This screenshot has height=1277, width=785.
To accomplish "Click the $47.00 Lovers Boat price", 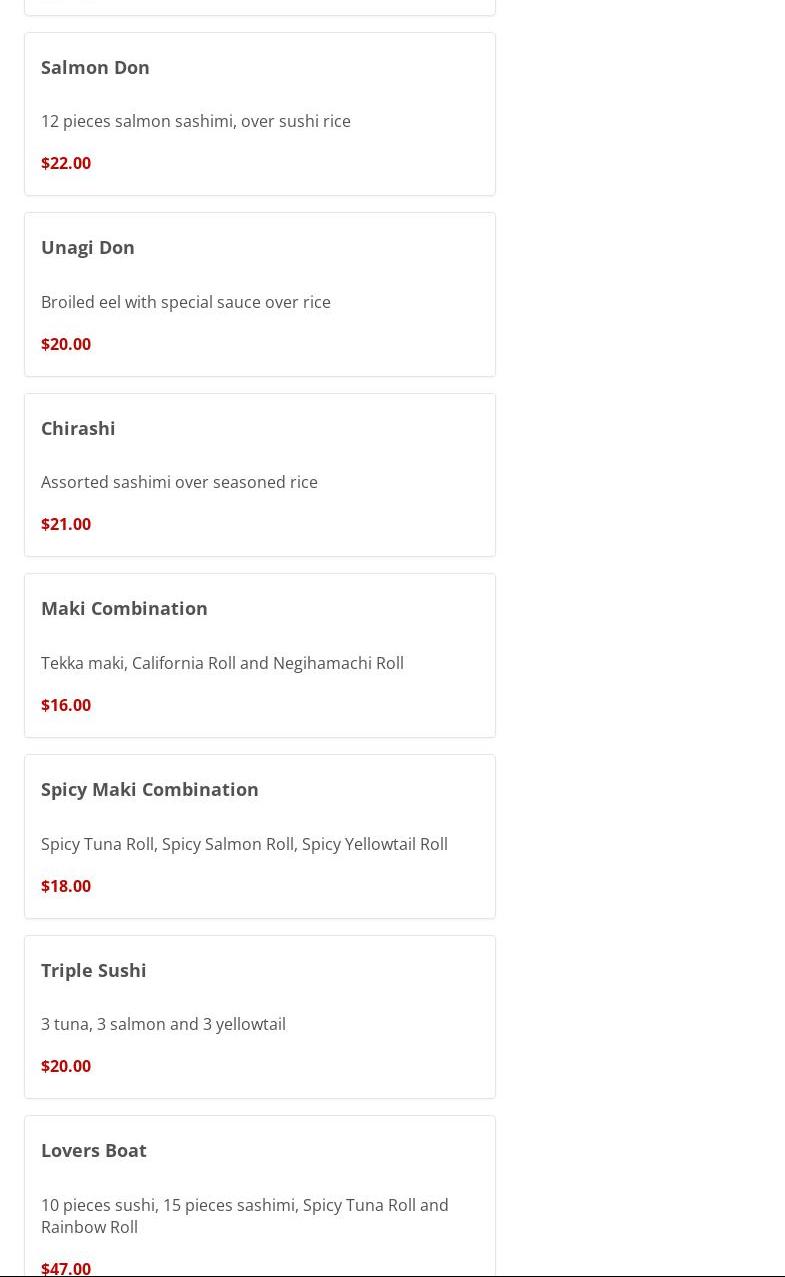I will click(66, 1268).
